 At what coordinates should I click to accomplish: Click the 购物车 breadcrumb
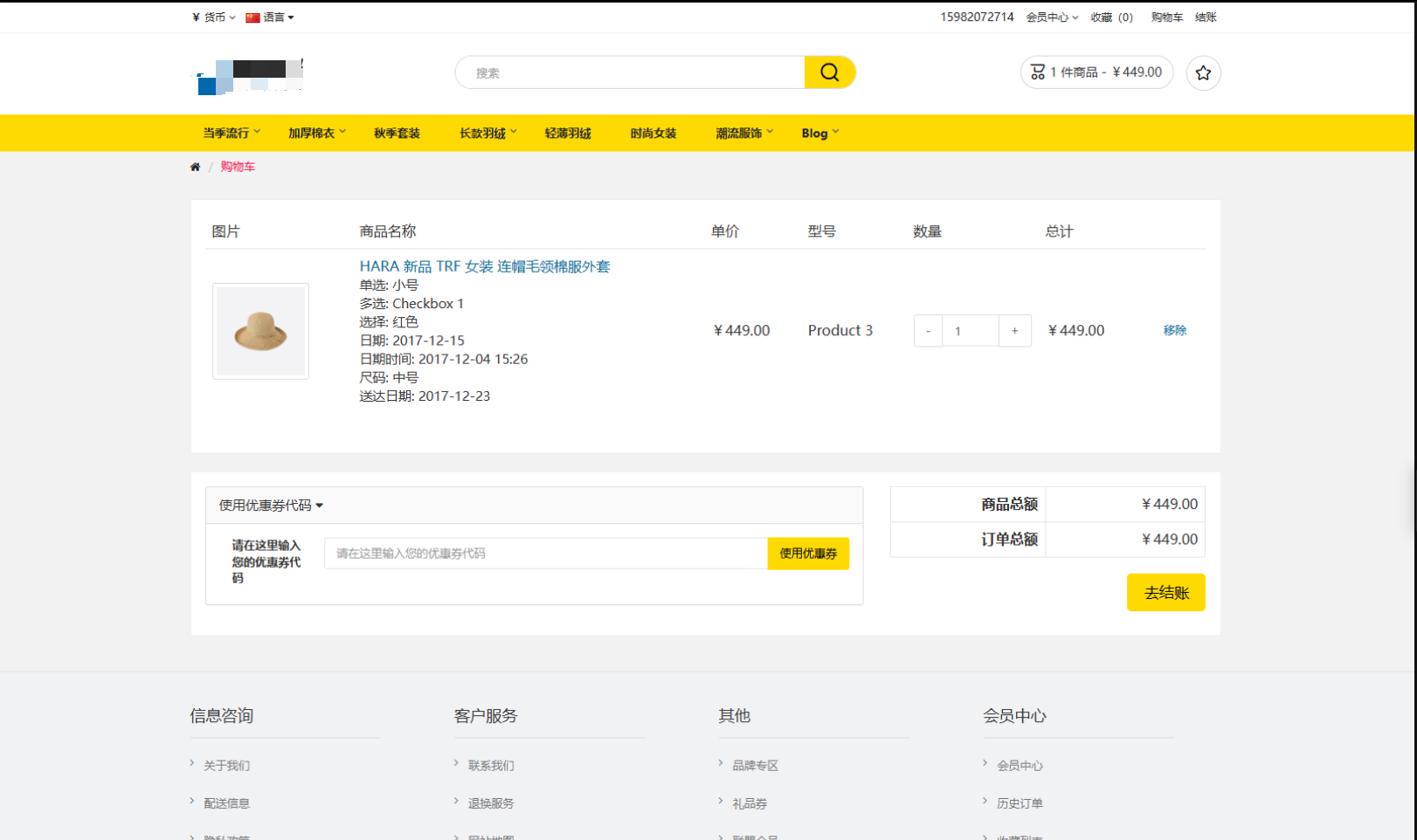(238, 167)
